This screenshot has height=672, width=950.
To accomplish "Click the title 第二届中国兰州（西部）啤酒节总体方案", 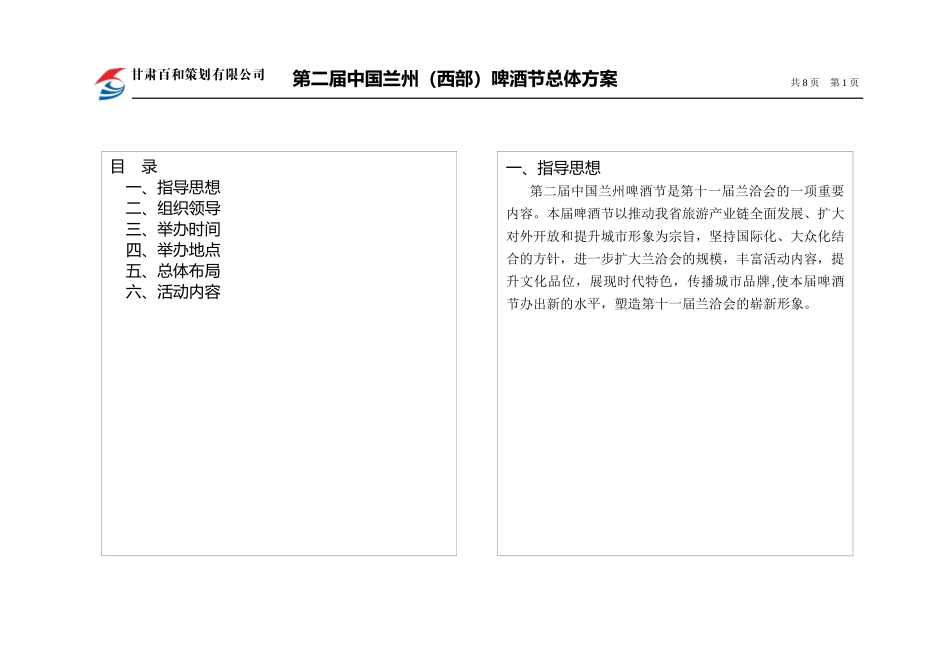I will (455, 79).
